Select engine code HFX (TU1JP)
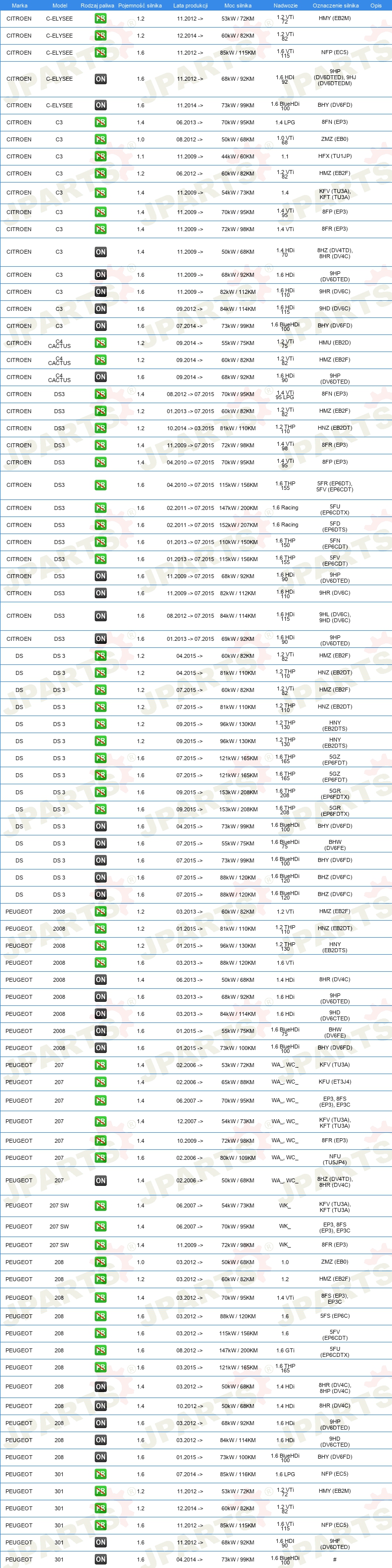 (x=335, y=156)
